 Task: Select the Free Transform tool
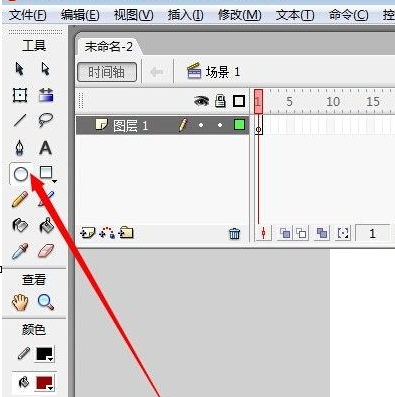20,95
